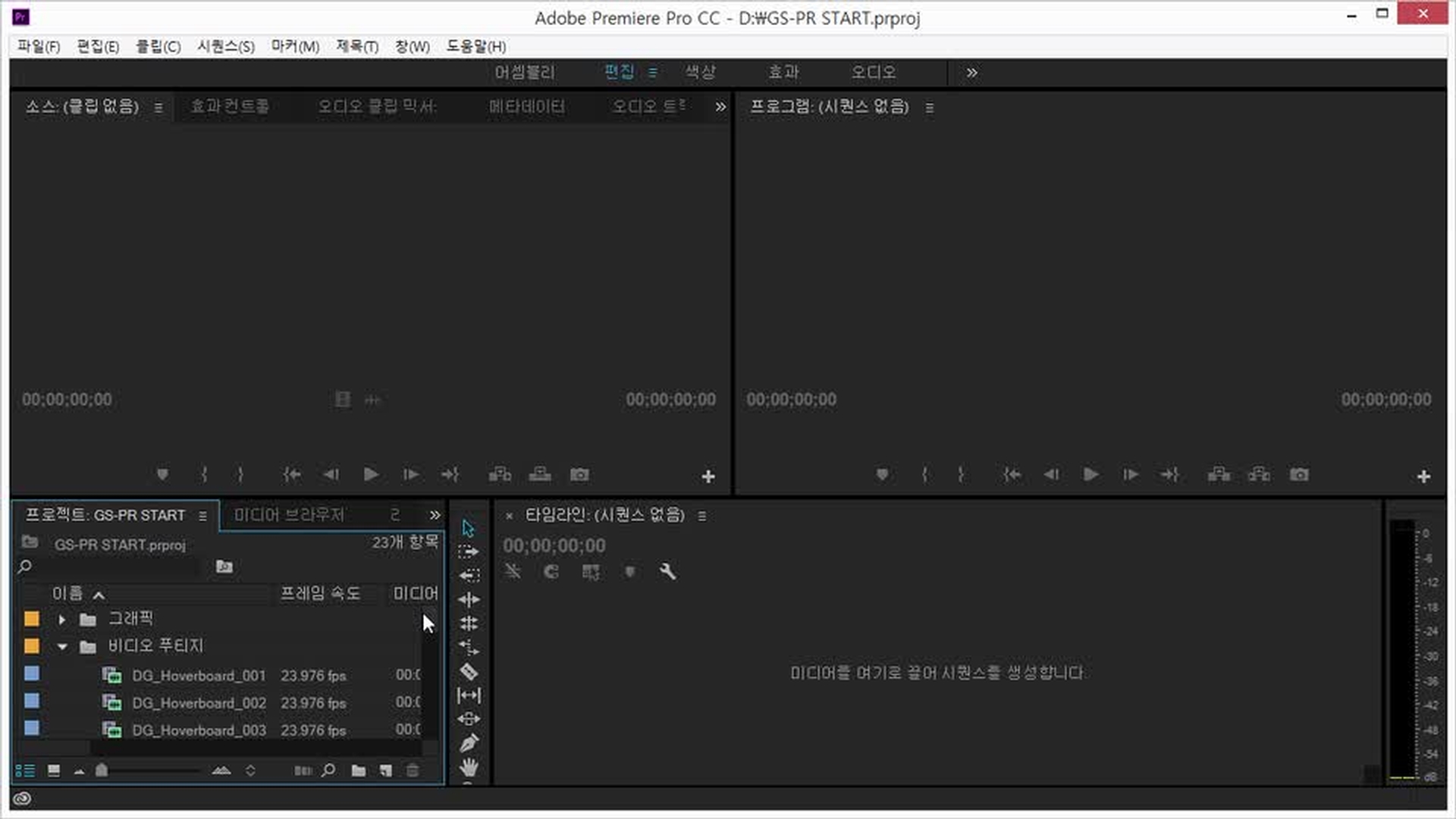Switch Project panel to icon view
1456x819 pixels.
[x=54, y=770]
